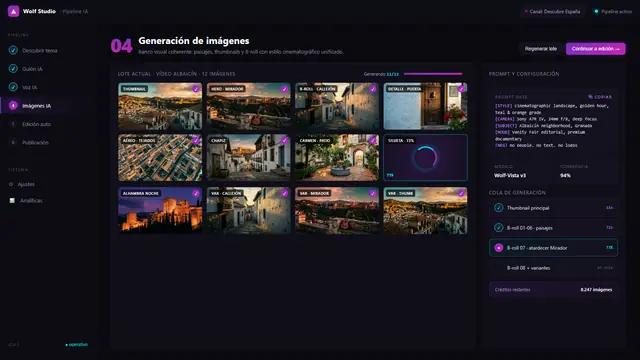Click the 94% coherencia value
Image resolution: width=640 pixels, height=360 pixels.
pos(565,176)
